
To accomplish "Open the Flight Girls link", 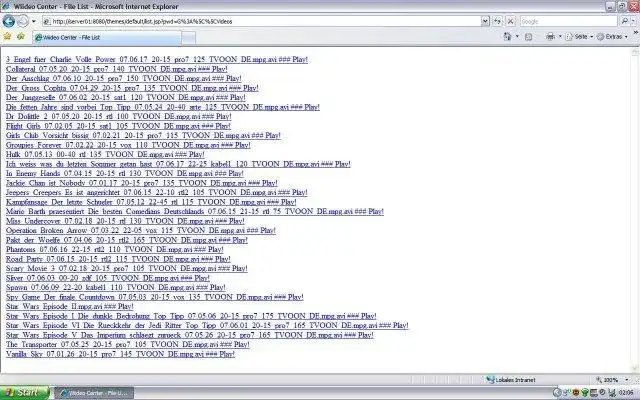I will 118,126.
